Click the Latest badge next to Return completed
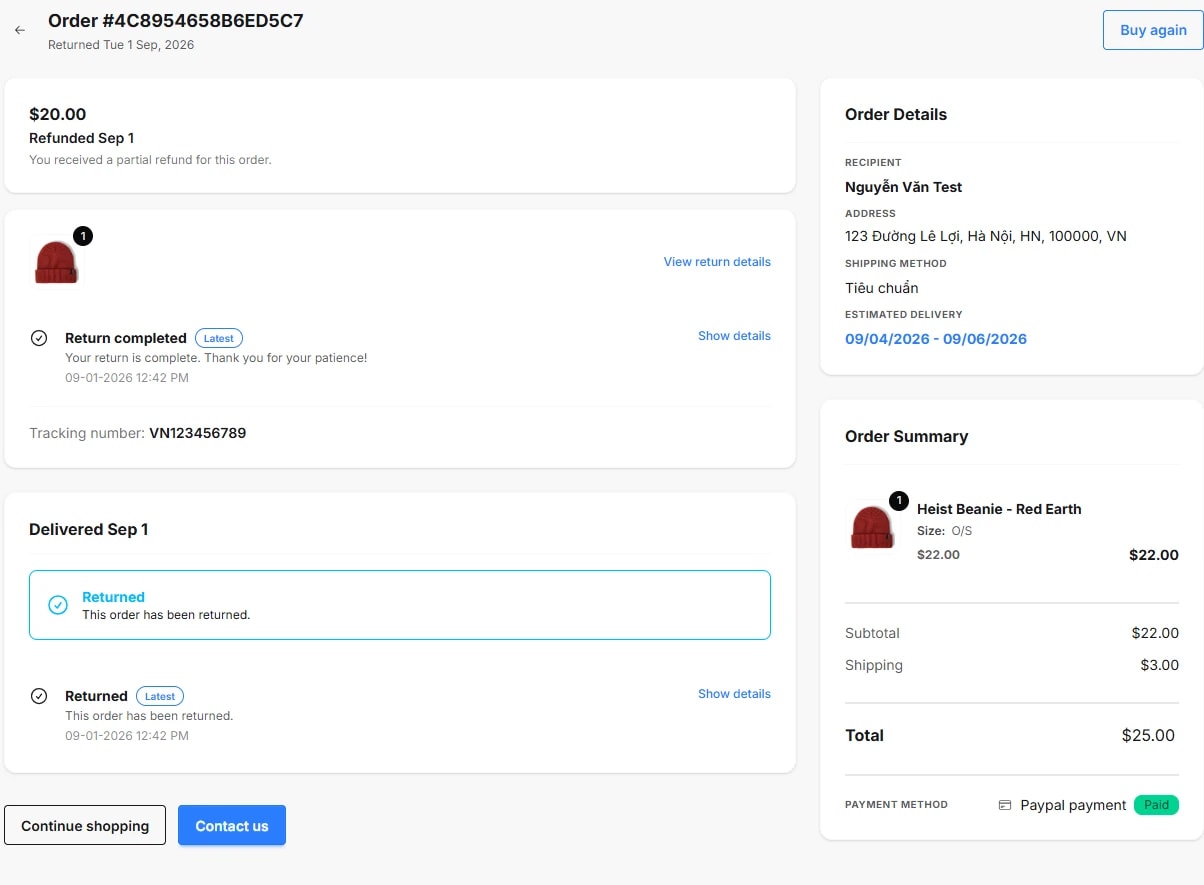Image resolution: width=1204 pixels, height=885 pixels. (219, 338)
